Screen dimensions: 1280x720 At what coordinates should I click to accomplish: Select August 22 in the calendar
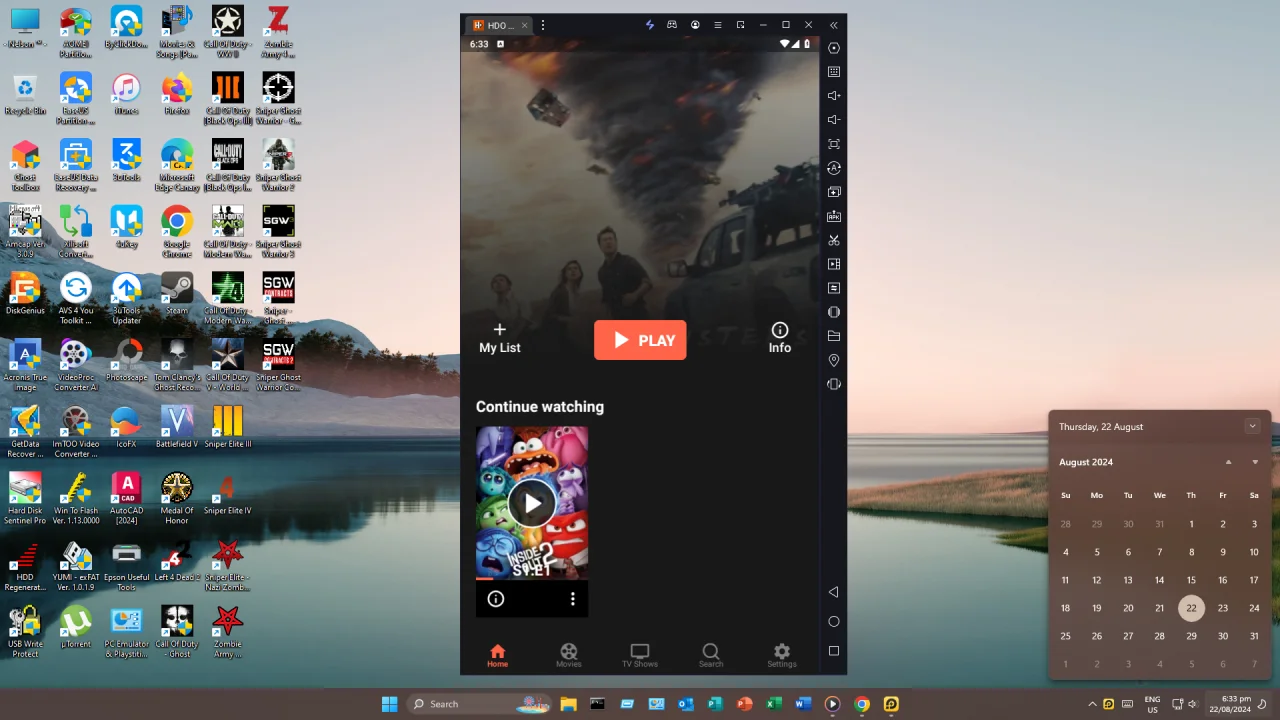pos(1191,608)
